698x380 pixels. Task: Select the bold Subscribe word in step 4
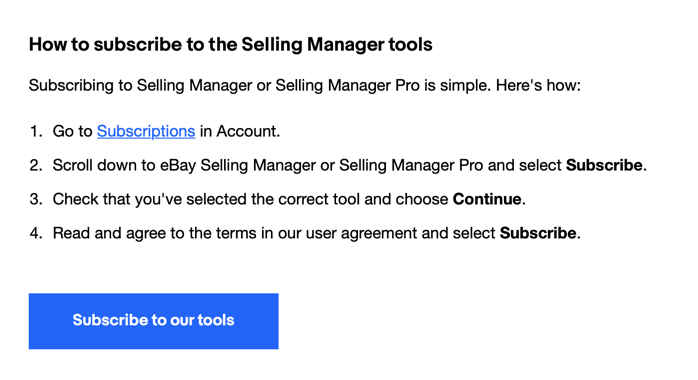[x=538, y=233]
